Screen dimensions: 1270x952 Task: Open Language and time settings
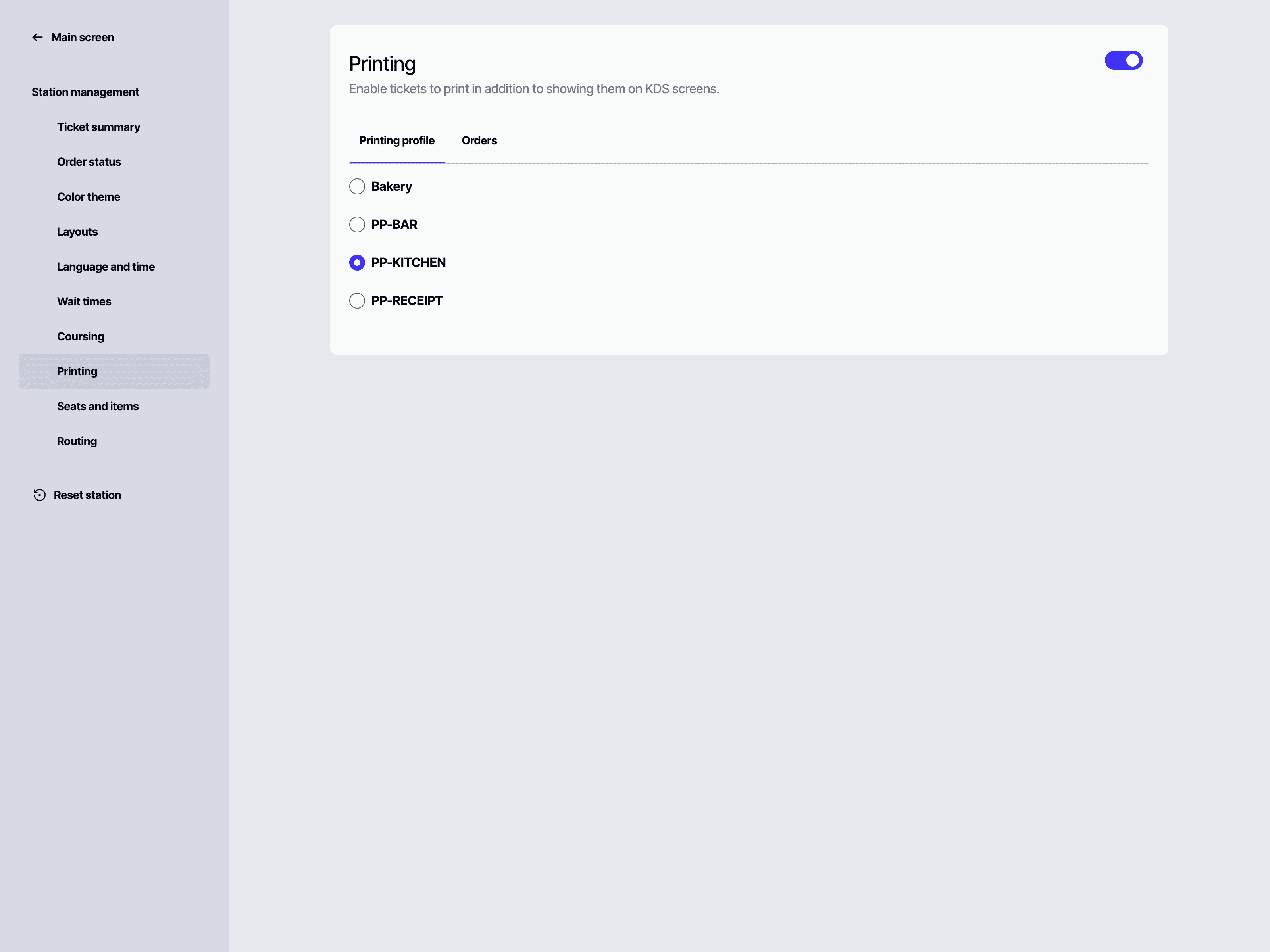pos(106,266)
